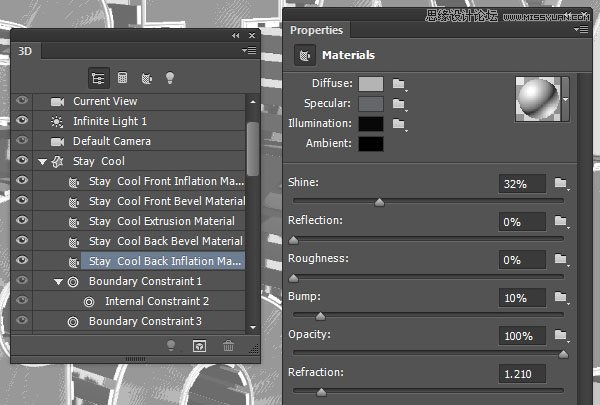Click Front Bevel Material row icon
Screen dimensions: 600x405
73,202
